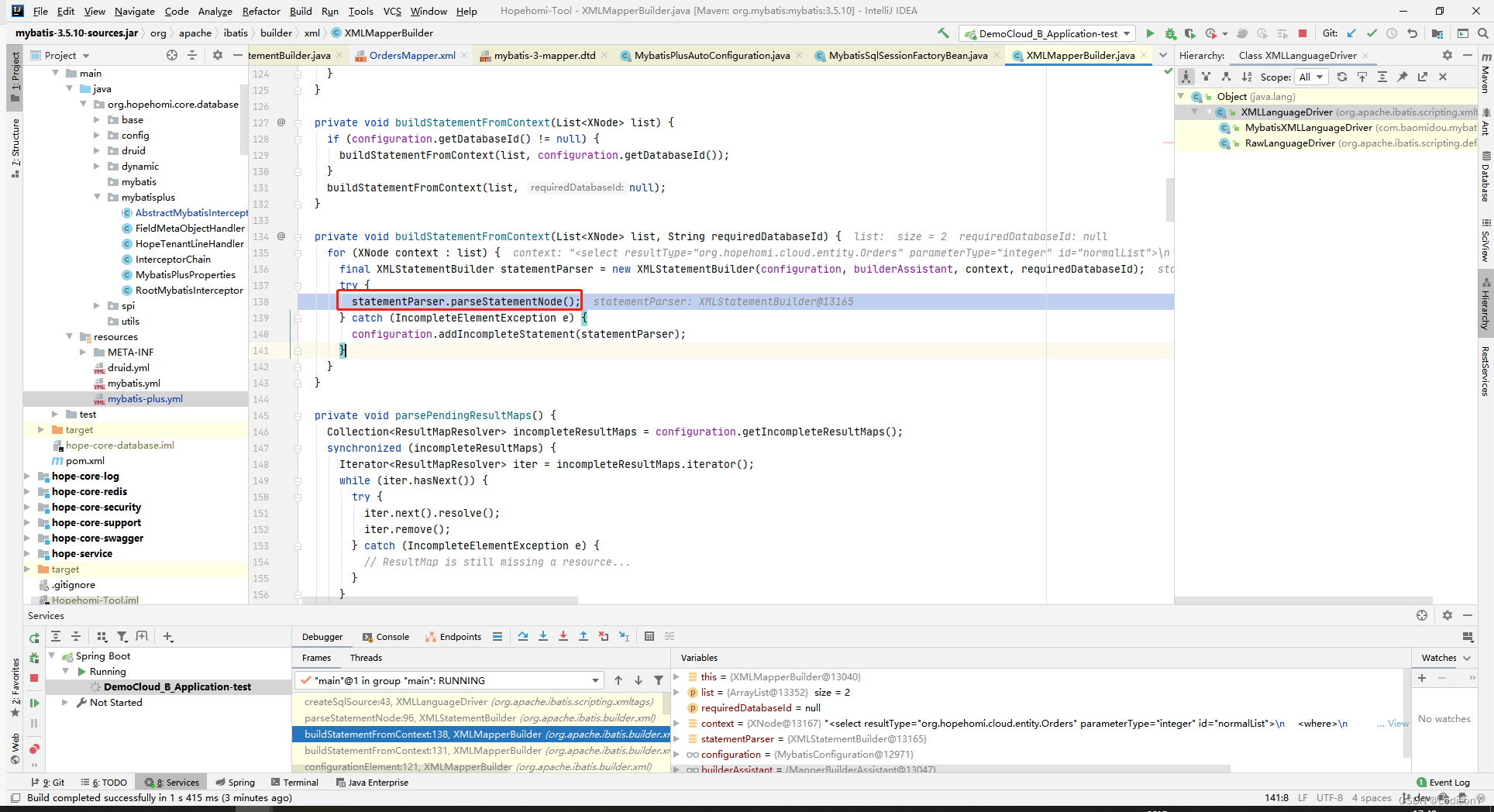The image size is (1494, 812).
Task: Open Project Structure from the main toolbar
Action: (x=1437, y=33)
